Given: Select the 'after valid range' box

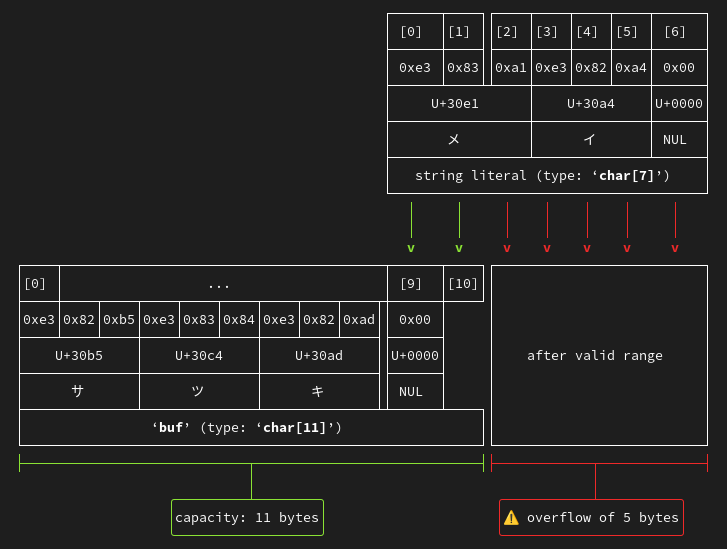Looking at the screenshot, I should pos(595,355).
